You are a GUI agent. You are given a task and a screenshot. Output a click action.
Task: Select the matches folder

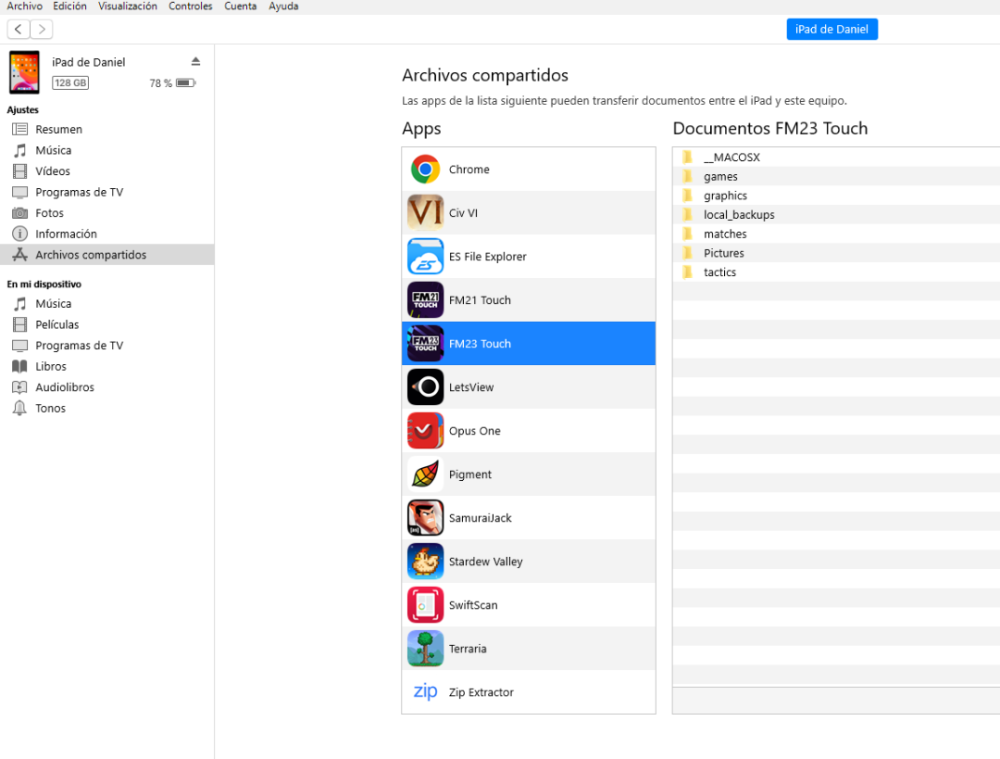(836, 233)
